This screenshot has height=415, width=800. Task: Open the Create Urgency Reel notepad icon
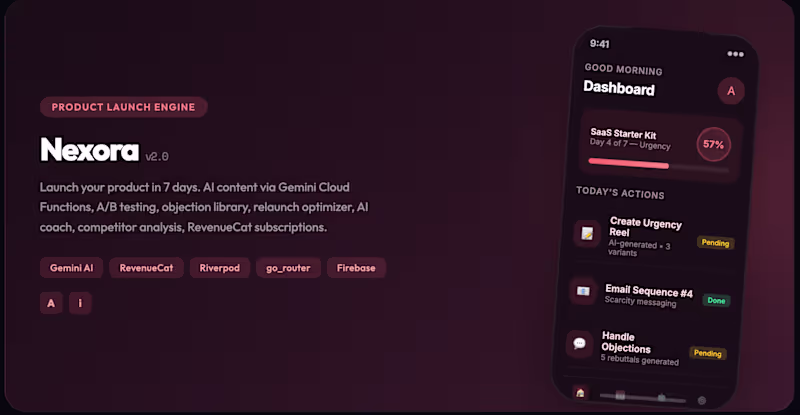click(x=587, y=234)
